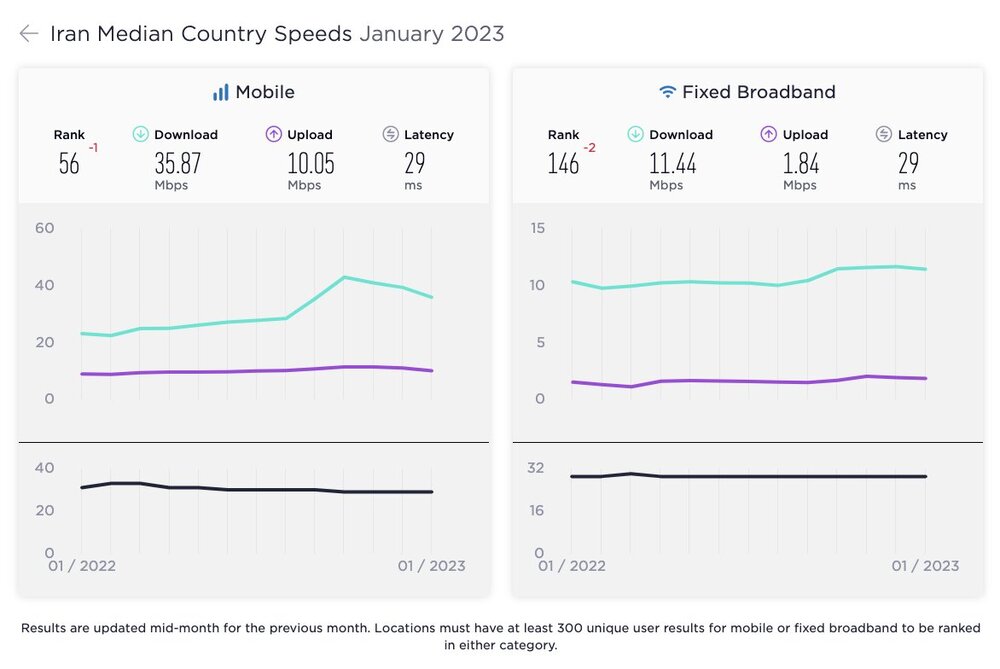Click the Fixed Broadband latency icon
1000x669 pixels.
click(884, 134)
